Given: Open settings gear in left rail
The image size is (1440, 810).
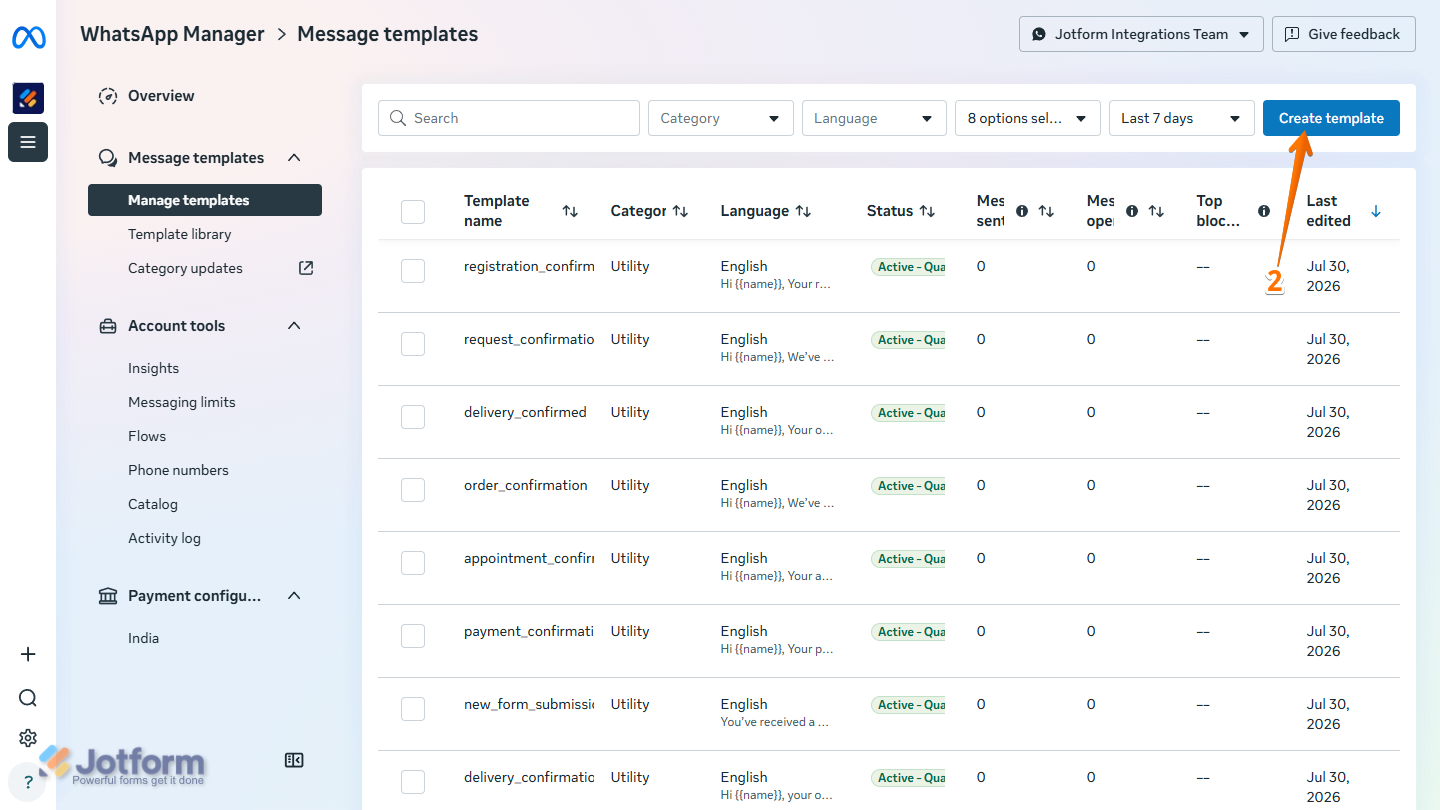Looking at the screenshot, I should click(x=28, y=738).
